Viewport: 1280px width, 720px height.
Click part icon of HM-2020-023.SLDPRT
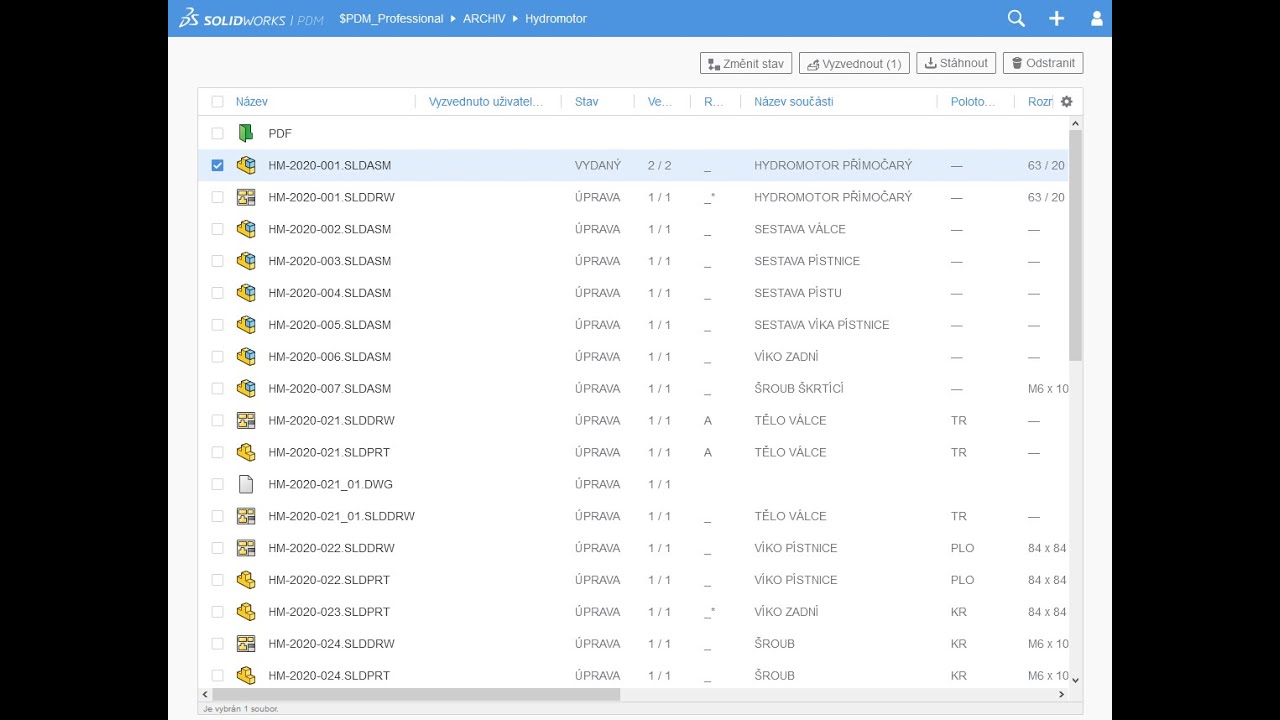point(246,612)
